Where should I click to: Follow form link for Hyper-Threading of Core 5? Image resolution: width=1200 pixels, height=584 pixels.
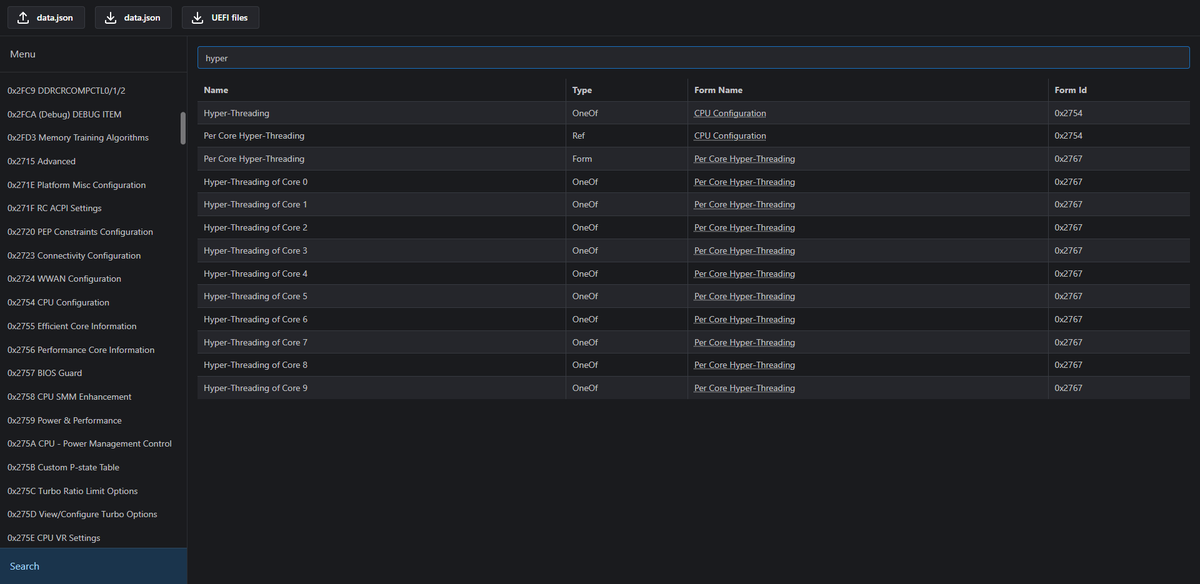click(x=745, y=297)
